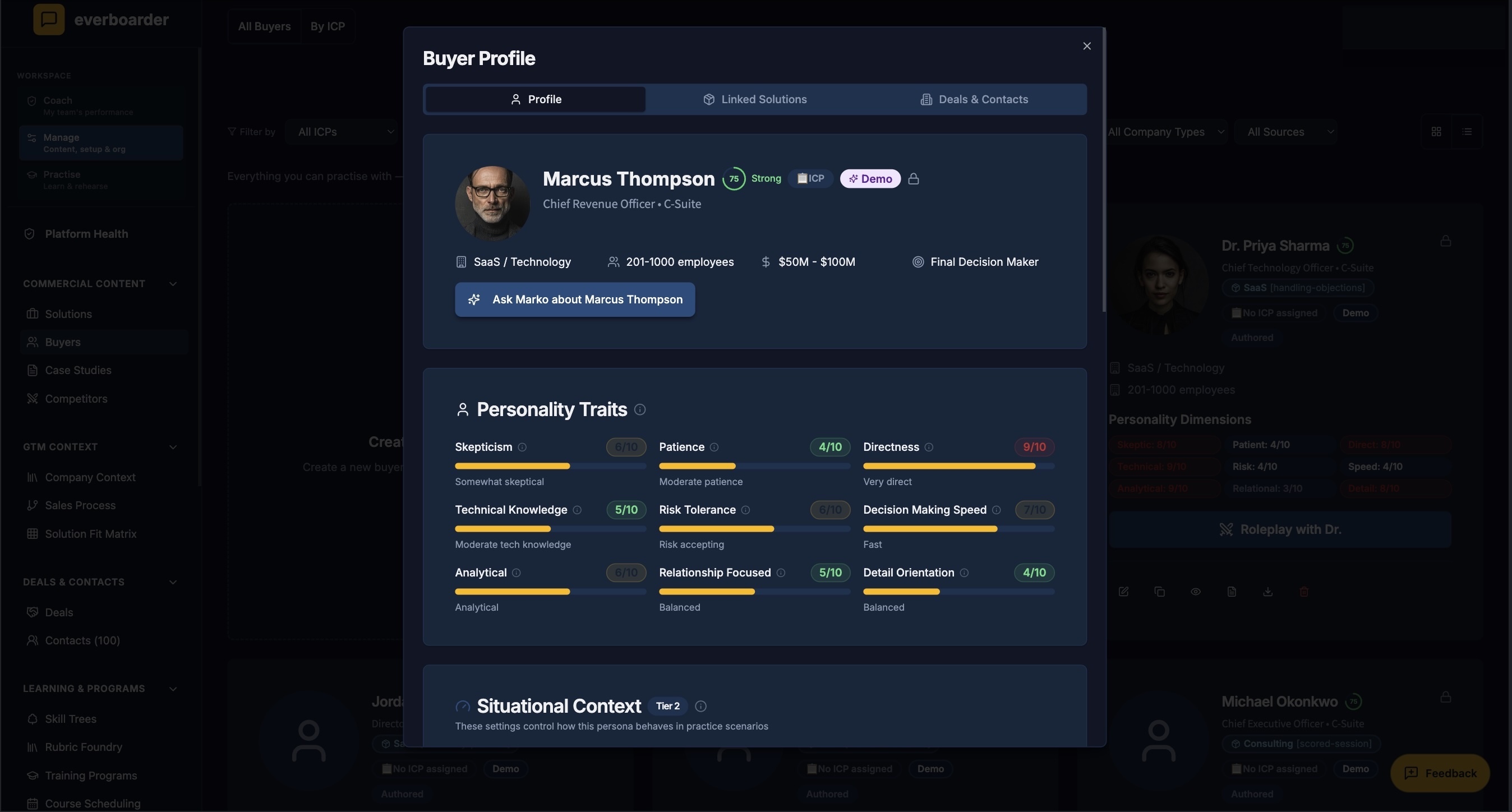Click the Directness 9/10 score badge
1512x812 pixels.
(1034, 447)
